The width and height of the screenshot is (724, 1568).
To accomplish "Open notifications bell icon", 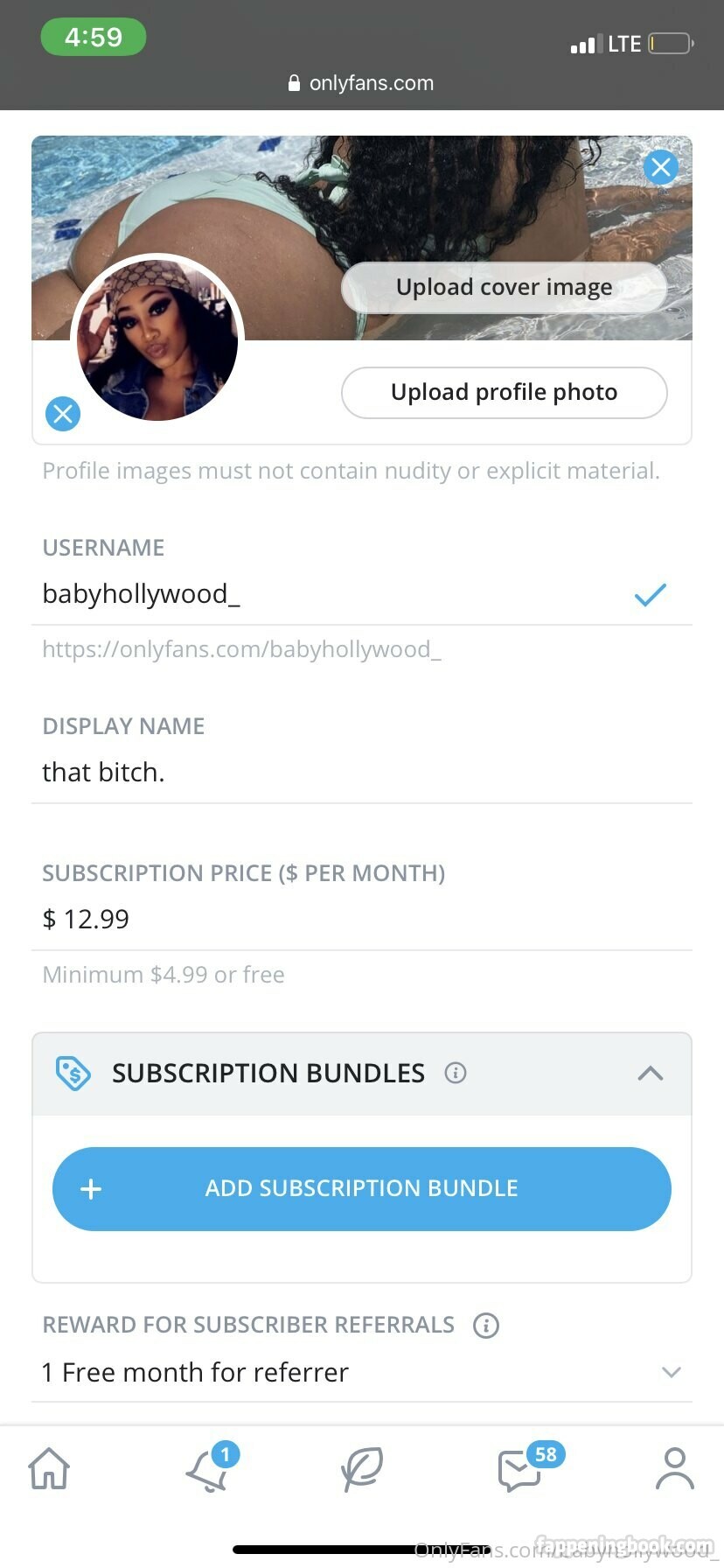I will (208, 1470).
